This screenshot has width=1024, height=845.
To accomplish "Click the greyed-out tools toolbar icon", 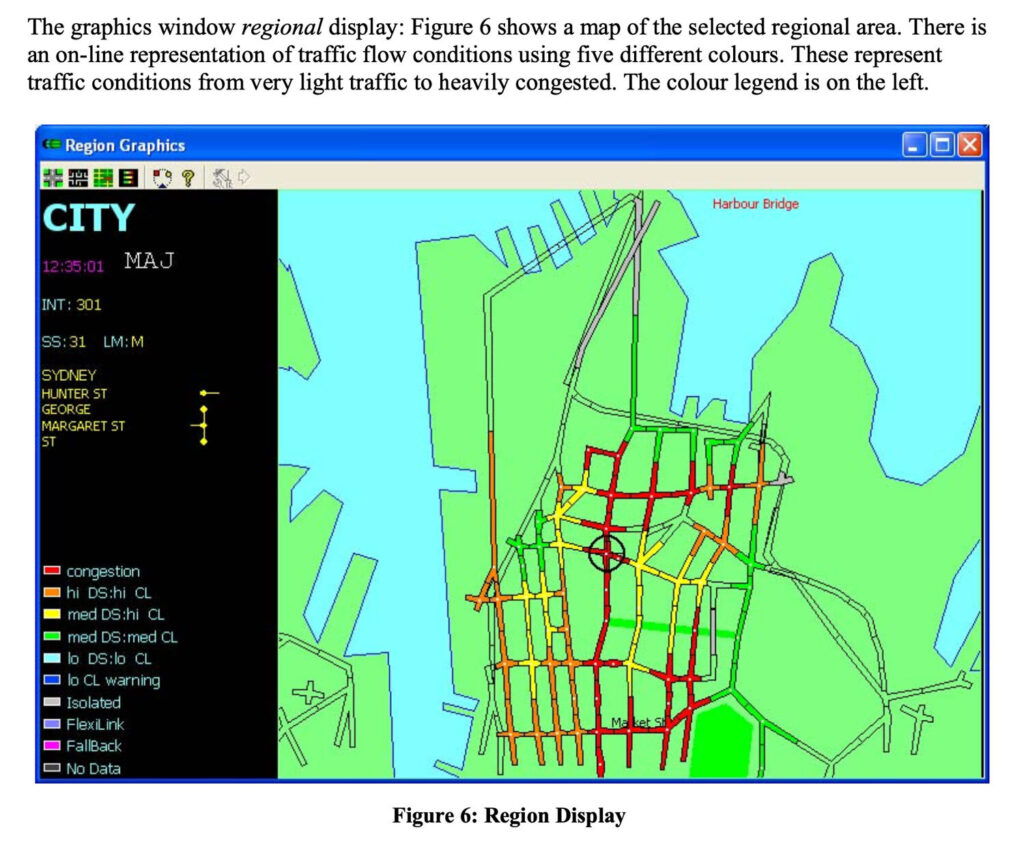I will click(222, 178).
